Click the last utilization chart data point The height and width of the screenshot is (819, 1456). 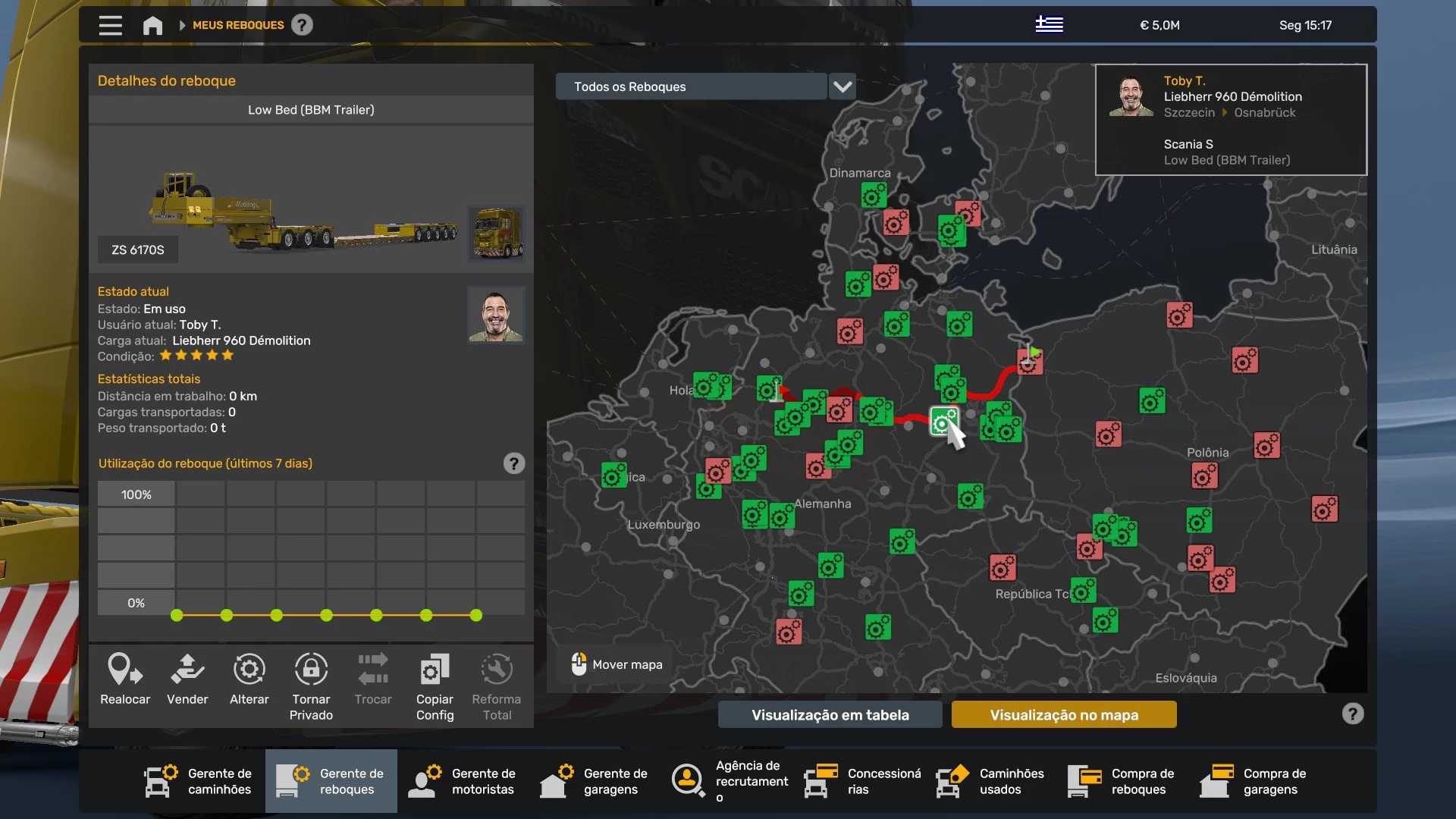[x=476, y=616]
